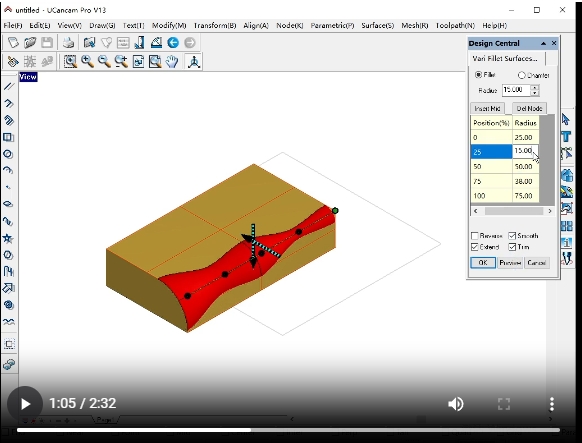The width and height of the screenshot is (582, 443).
Task: Click the video progress bar
Action: tap(288, 430)
